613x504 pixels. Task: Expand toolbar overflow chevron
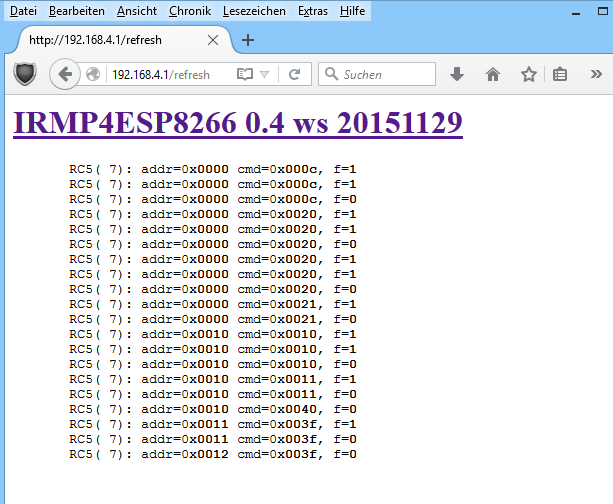tap(596, 74)
